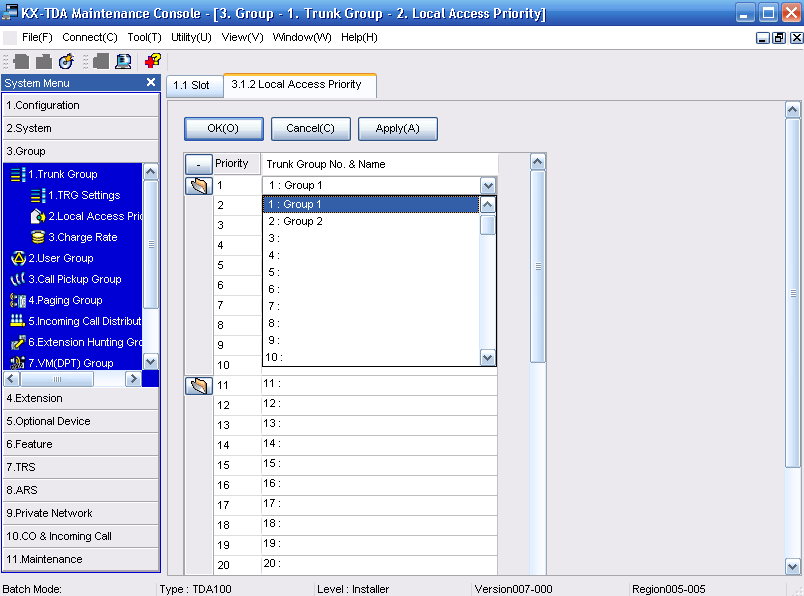The height and width of the screenshot is (596, 804).
Task: Open the View(V) menu
Action: (x=242, y=37)
